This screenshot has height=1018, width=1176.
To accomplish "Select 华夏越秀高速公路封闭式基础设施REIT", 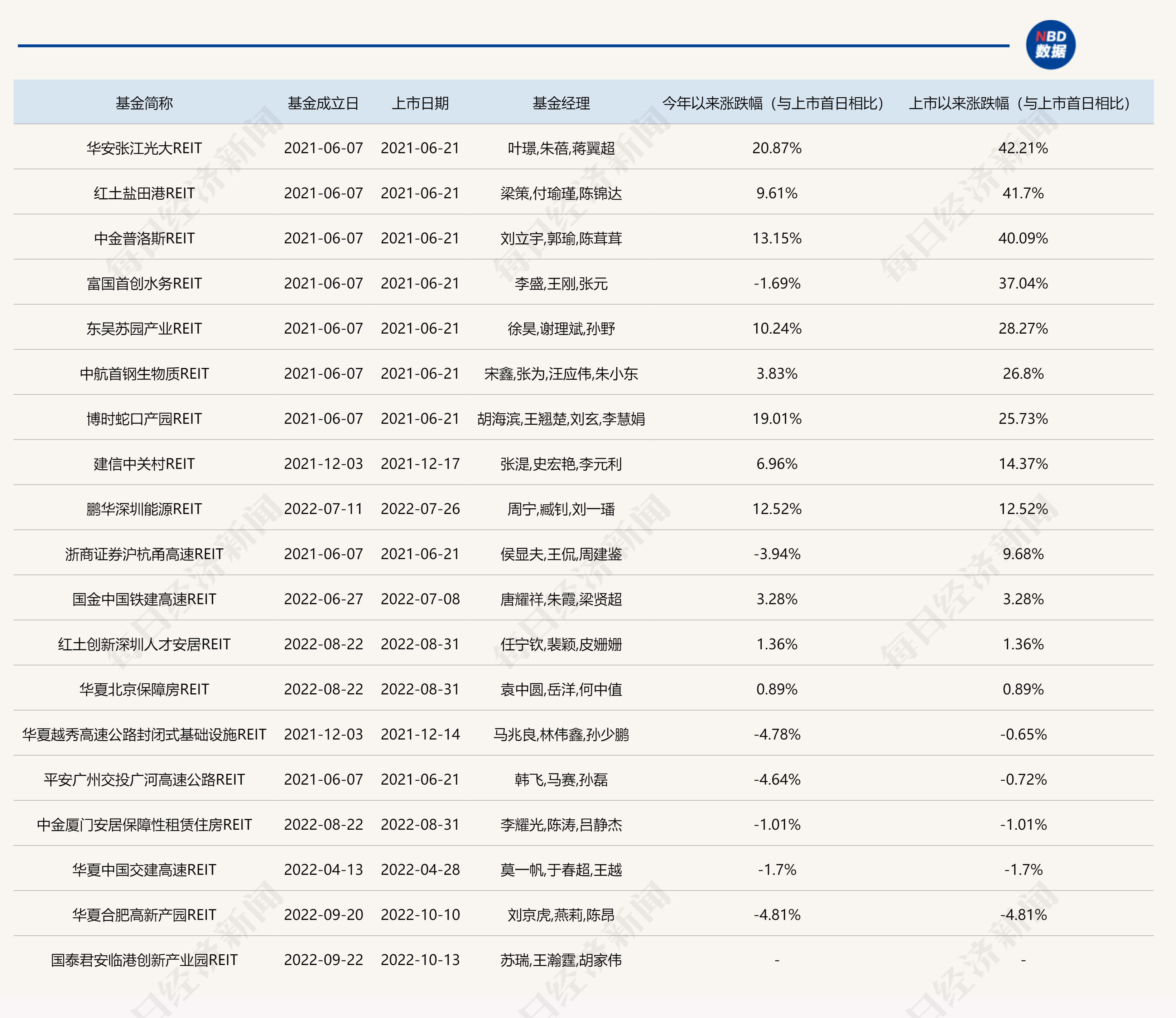I will click(x=144, y=735).
